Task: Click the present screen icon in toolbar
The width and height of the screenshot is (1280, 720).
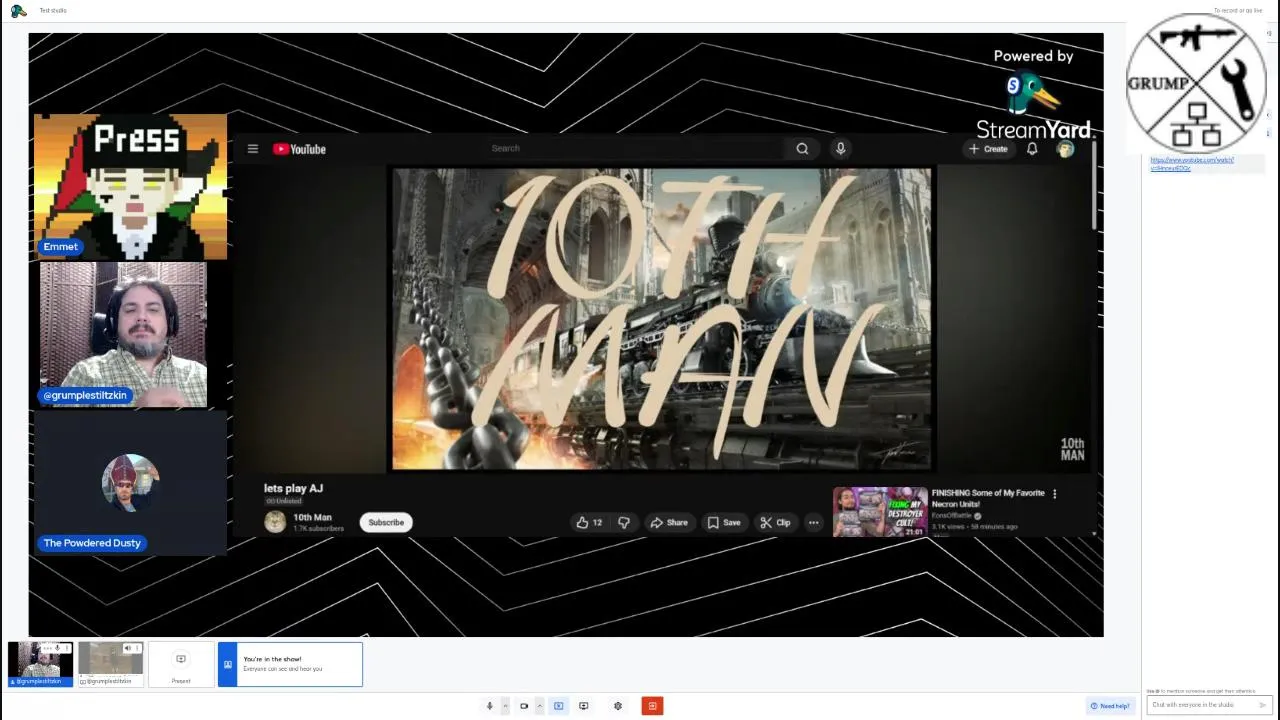Action: [x=583, y=706]
